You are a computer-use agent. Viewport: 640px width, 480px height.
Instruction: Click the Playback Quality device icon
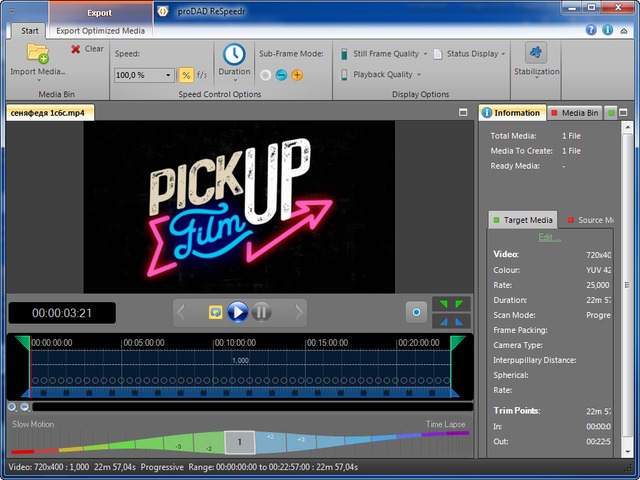coord(344,75)
